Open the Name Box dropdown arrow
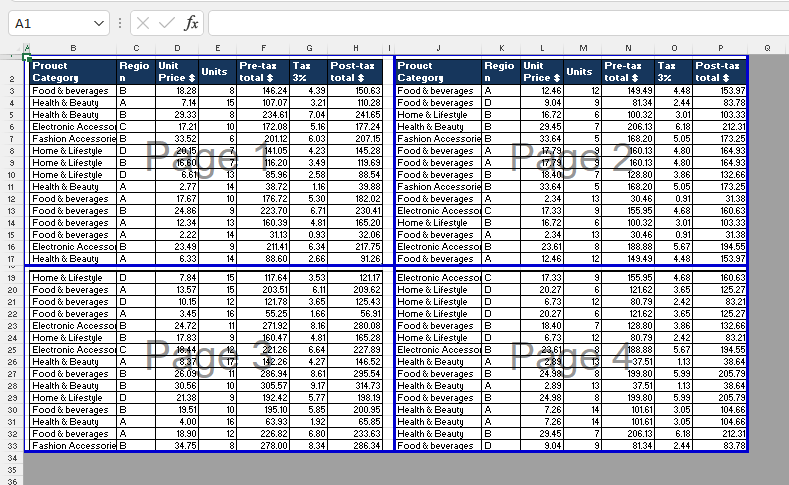The image size is (789, 485). pyautogui.click(x=99, y=23)
